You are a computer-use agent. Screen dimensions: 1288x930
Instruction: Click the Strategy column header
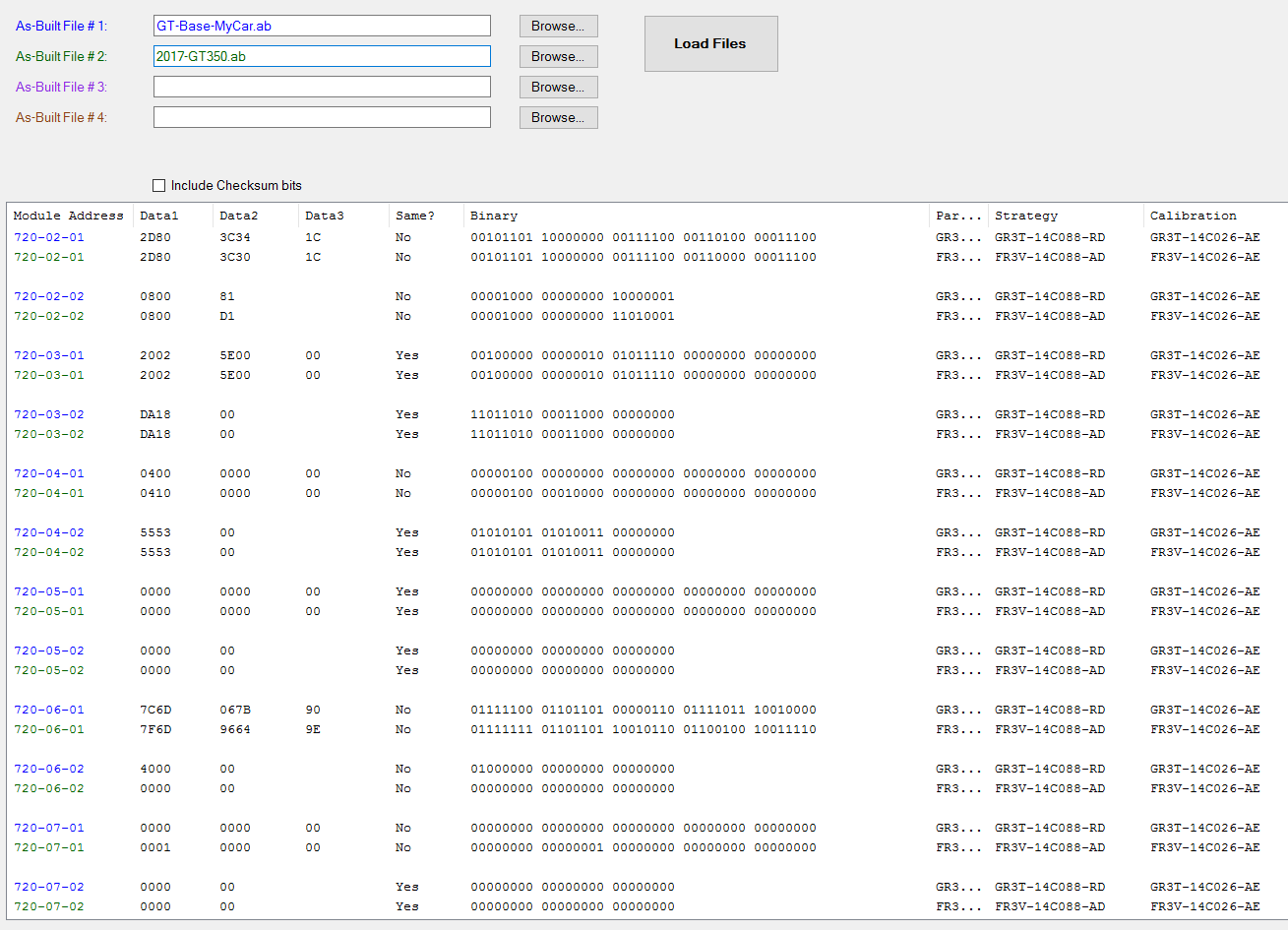[1066, 216]
